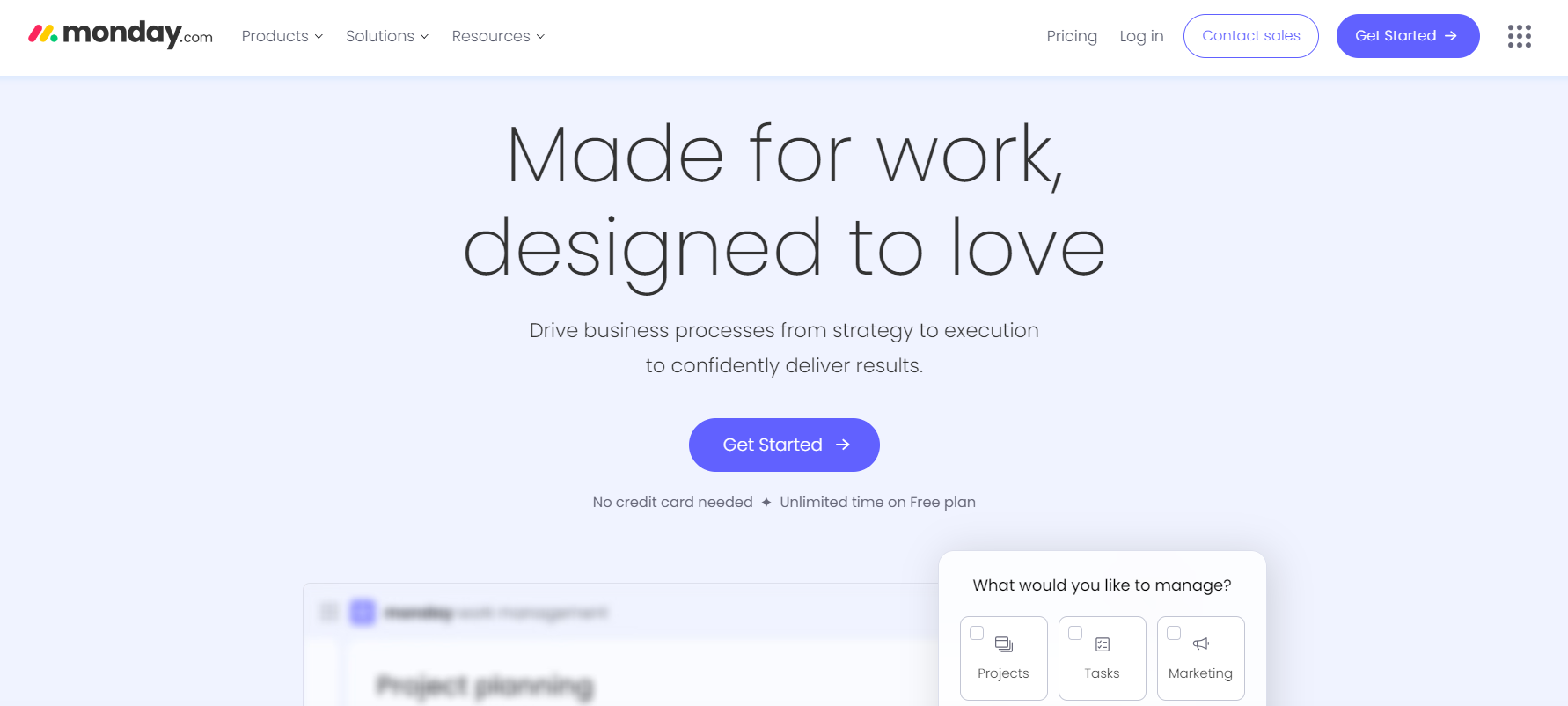
Task: Open the Solutions dropdown
Action: [387, 36]
